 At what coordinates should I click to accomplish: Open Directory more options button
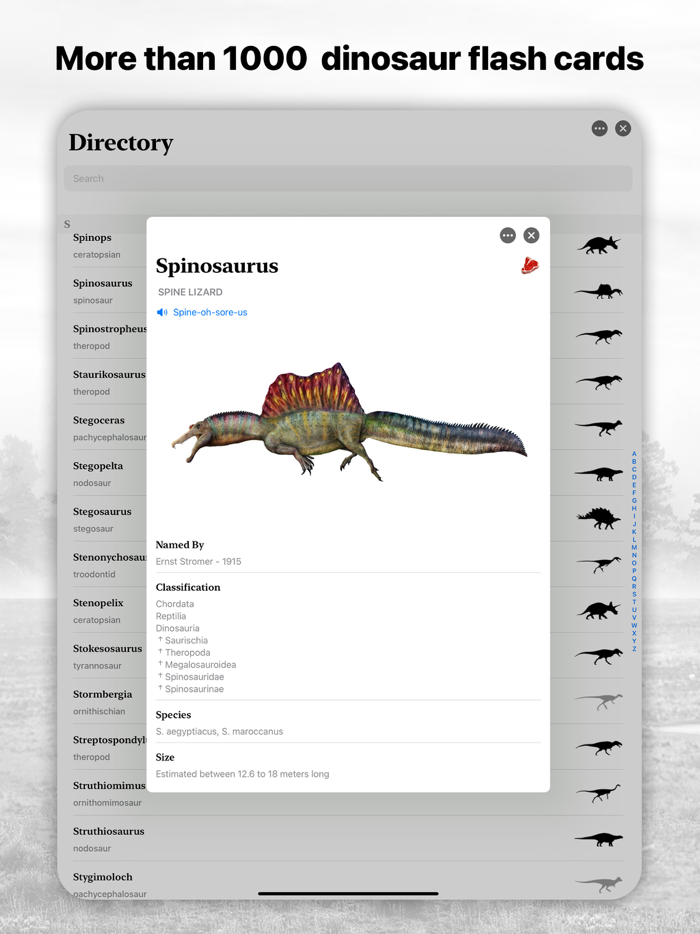point(599,128)
